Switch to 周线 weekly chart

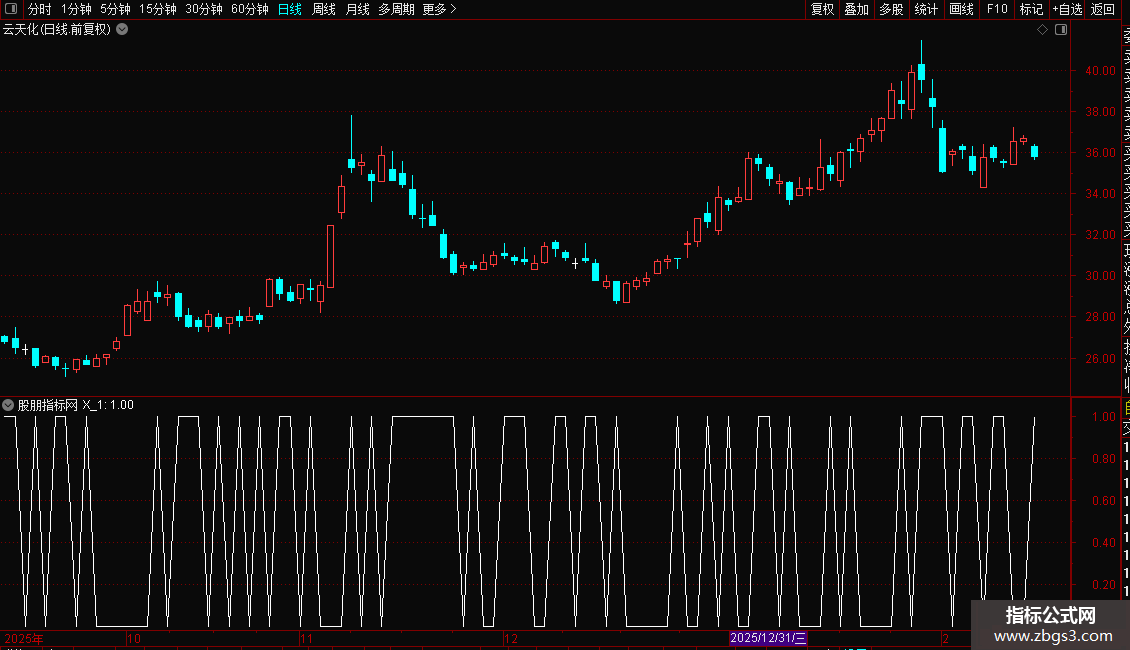324,9
